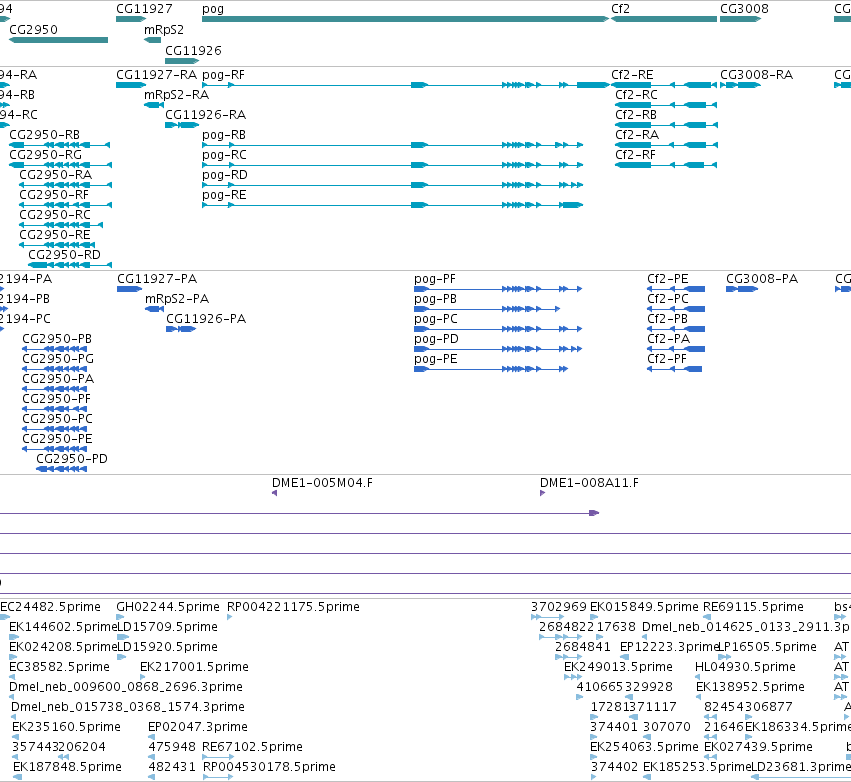This screenshot has width=851, height=782.
Task: Select EST RP004530178.5prime
Action: [218, 777]
